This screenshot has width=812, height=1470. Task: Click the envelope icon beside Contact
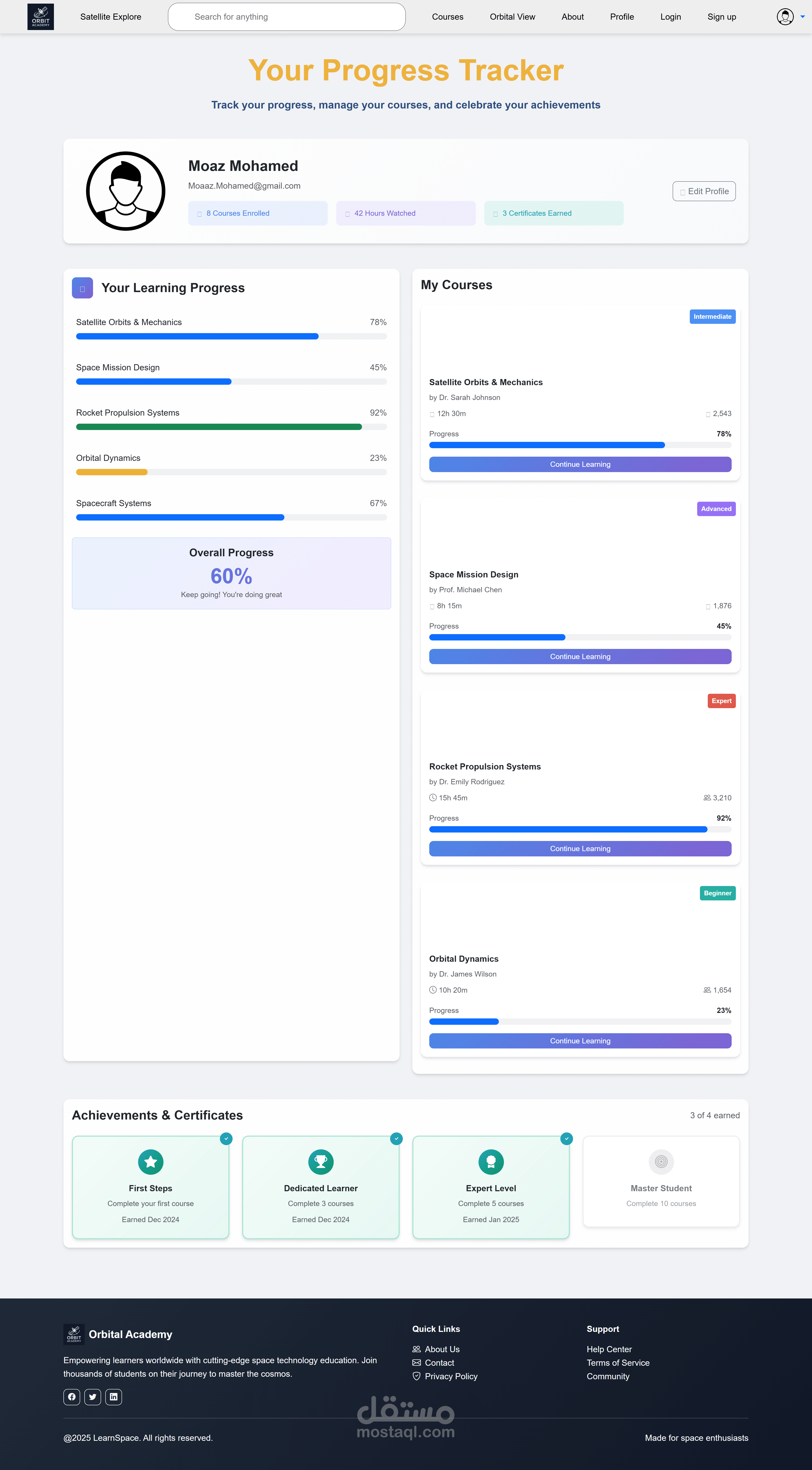click(417, 1363)
